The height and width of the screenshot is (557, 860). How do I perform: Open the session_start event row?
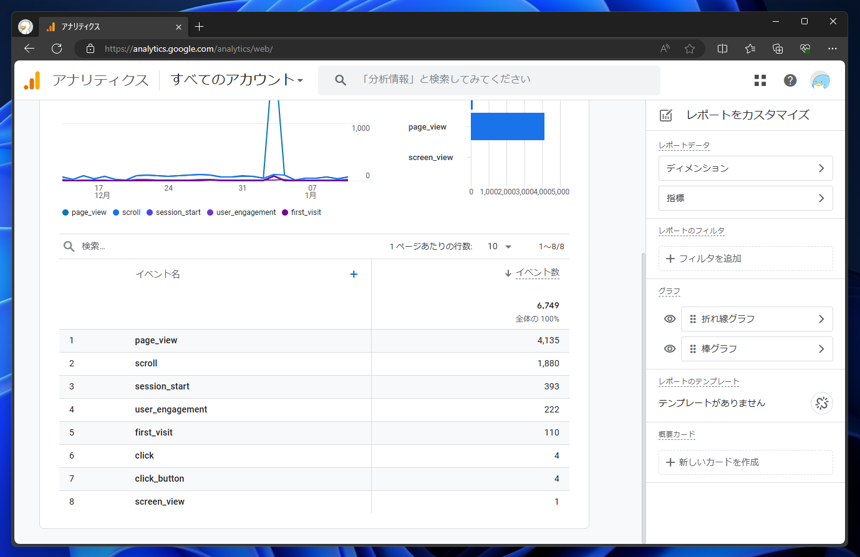[x=314, y=387]
